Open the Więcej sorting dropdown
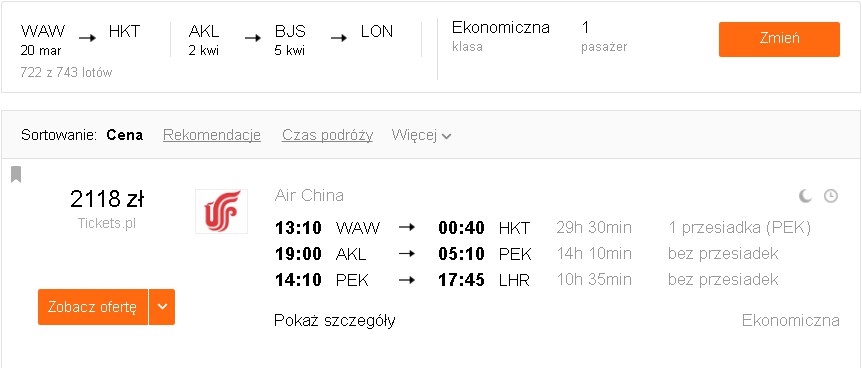The height and width of the screenshot is (368, 862). tap(421, 135)
